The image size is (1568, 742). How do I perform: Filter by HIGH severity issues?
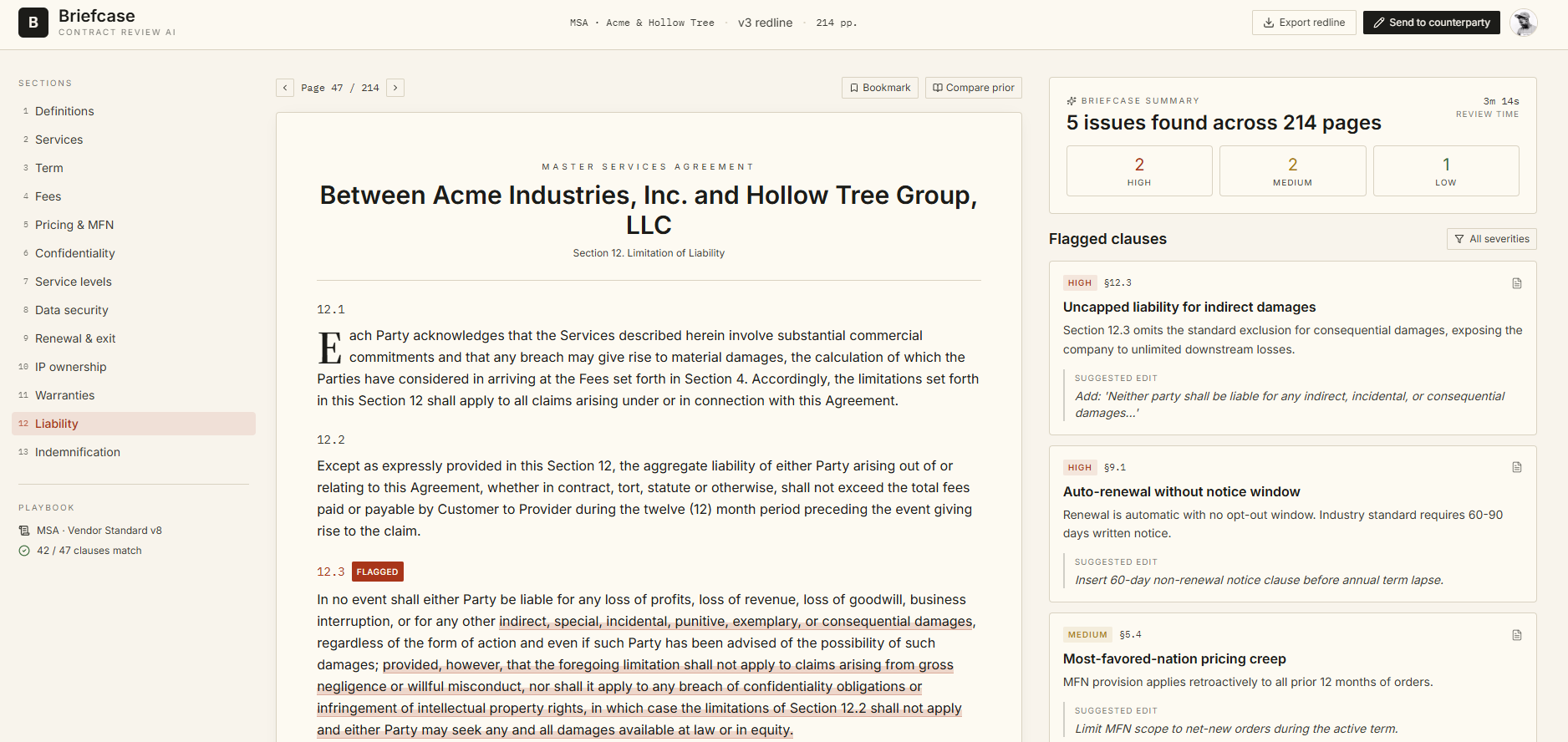tap(1139, 171)
